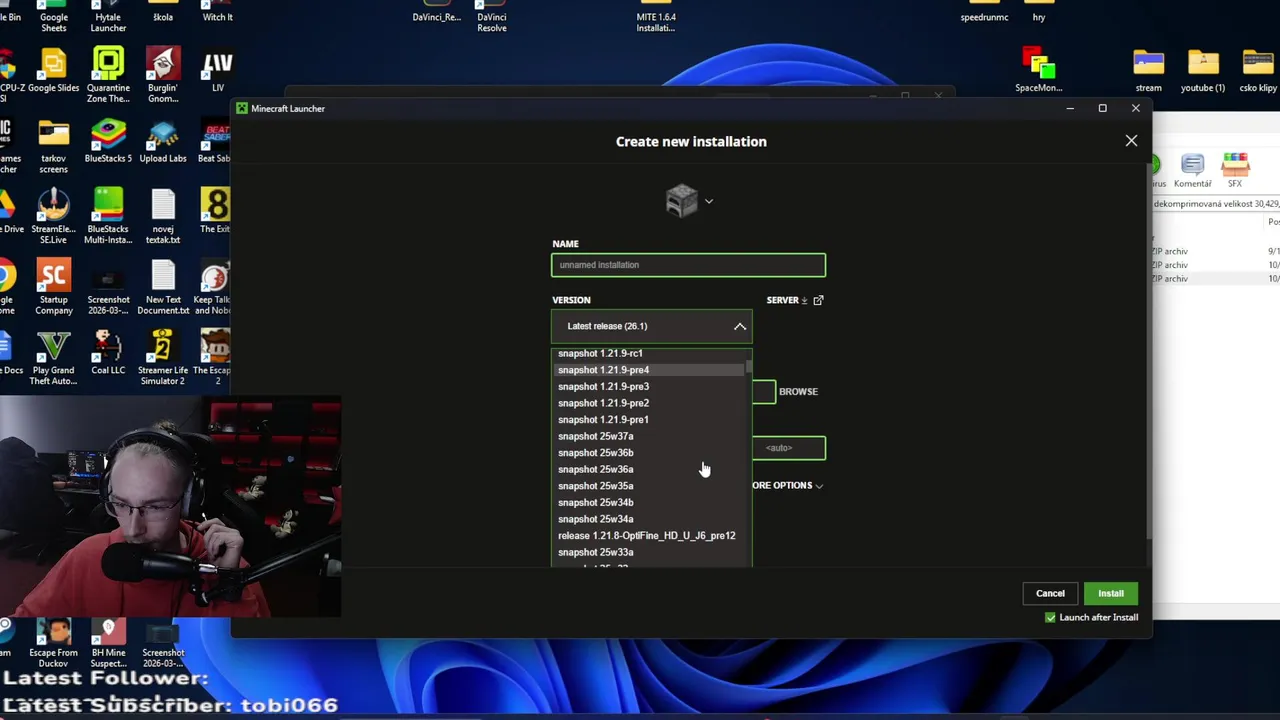The height and width of the screenshot is (720, 1280).
Task: Click the auto resolution field
Action: pos(789,448)
